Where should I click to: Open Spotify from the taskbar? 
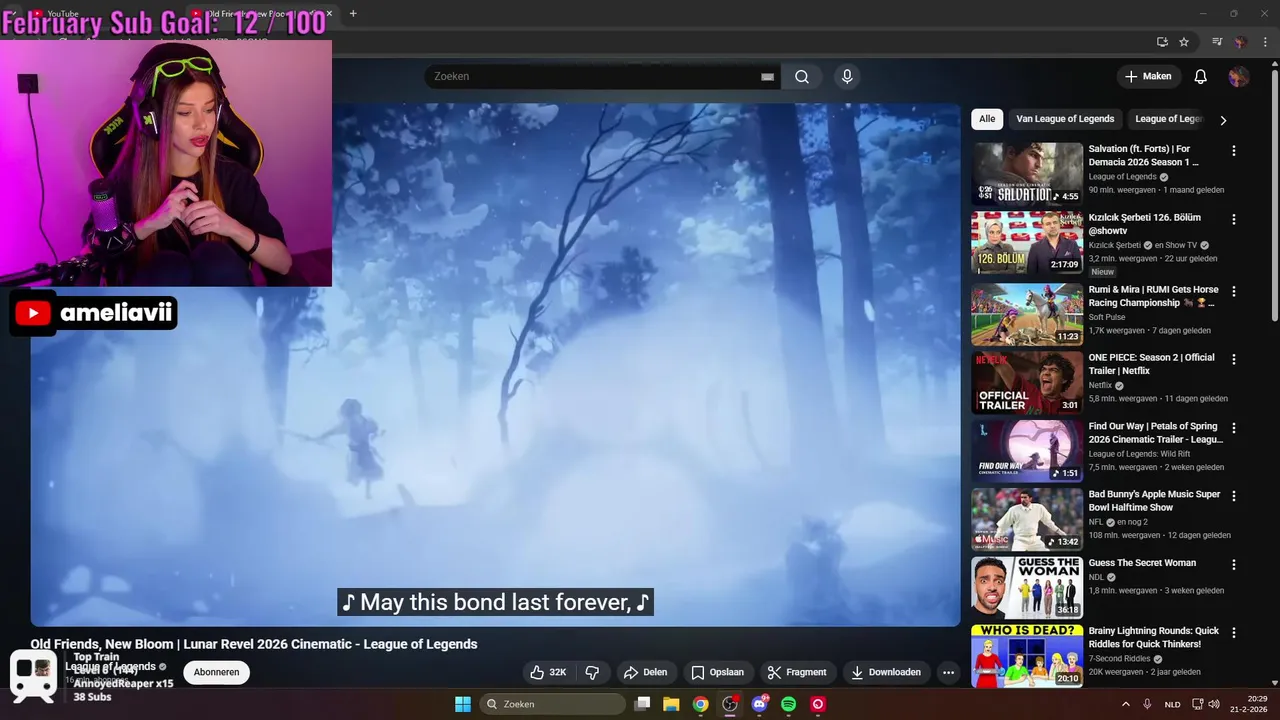788,704
